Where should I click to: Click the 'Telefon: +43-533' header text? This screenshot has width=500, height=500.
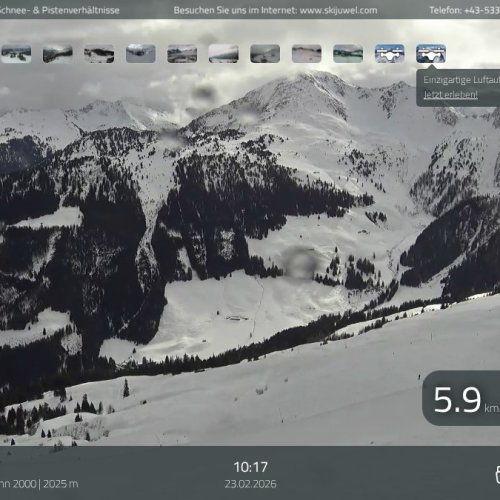pos(465,10)
